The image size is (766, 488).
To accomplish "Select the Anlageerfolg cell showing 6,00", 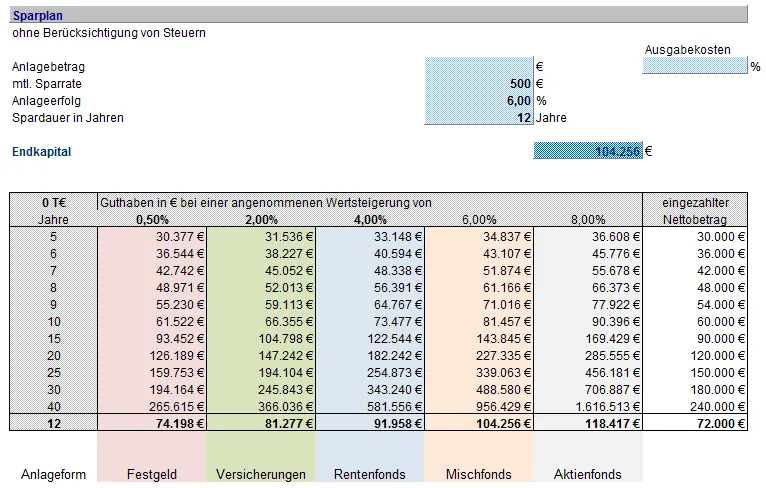I will point(479,101).
